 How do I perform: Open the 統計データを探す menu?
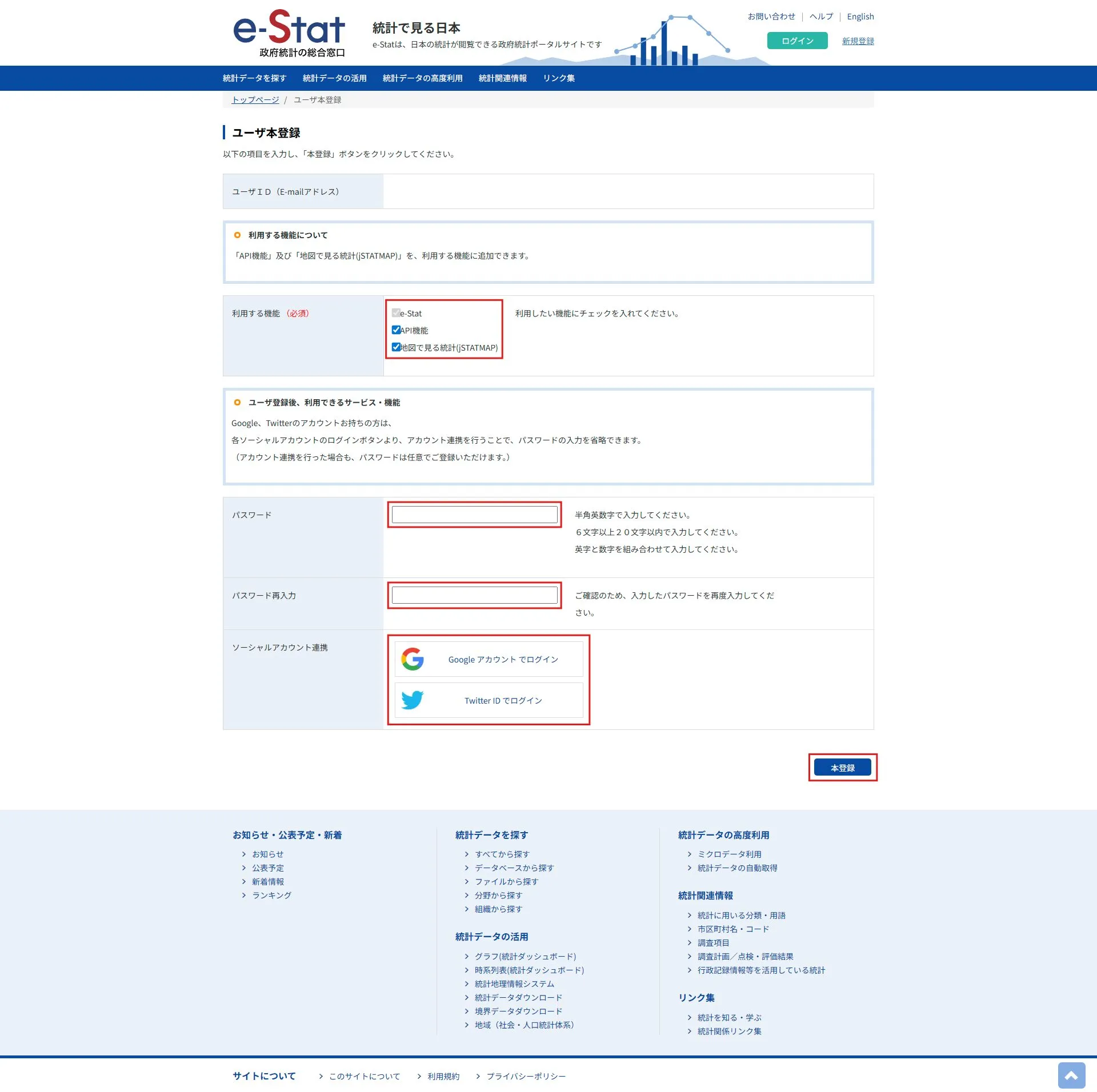(254, 78)
